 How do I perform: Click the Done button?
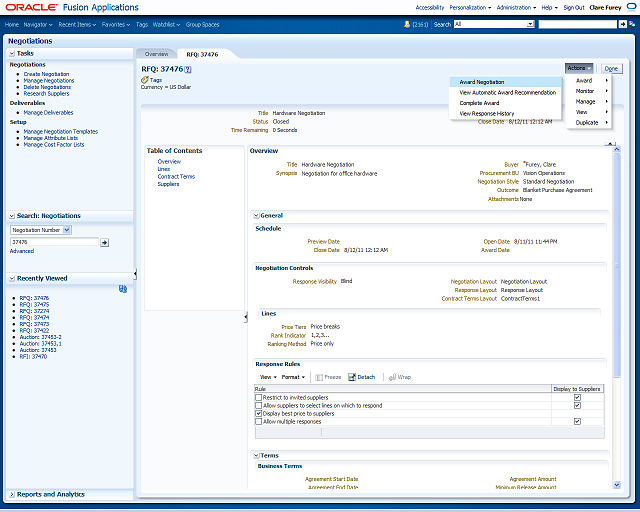tap(611, 69)
